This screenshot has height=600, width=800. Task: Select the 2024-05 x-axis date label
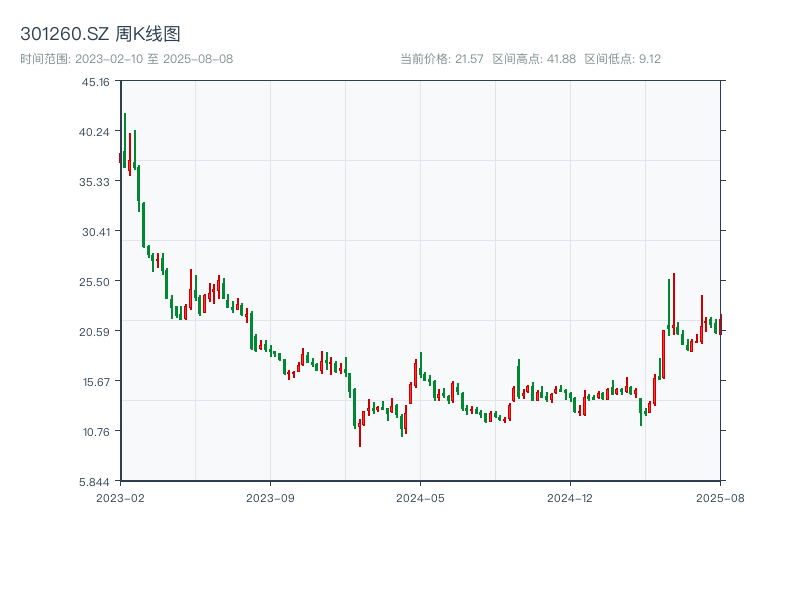pyautogui.click(x=420, y=496)
